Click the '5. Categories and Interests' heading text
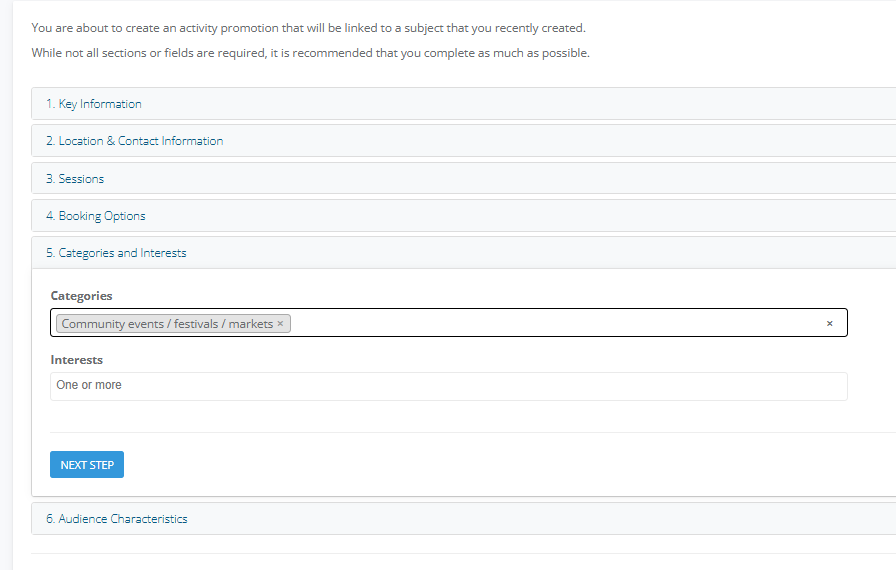Image resolution: width=896 pixels, height=570 pixels. (116, 252)
